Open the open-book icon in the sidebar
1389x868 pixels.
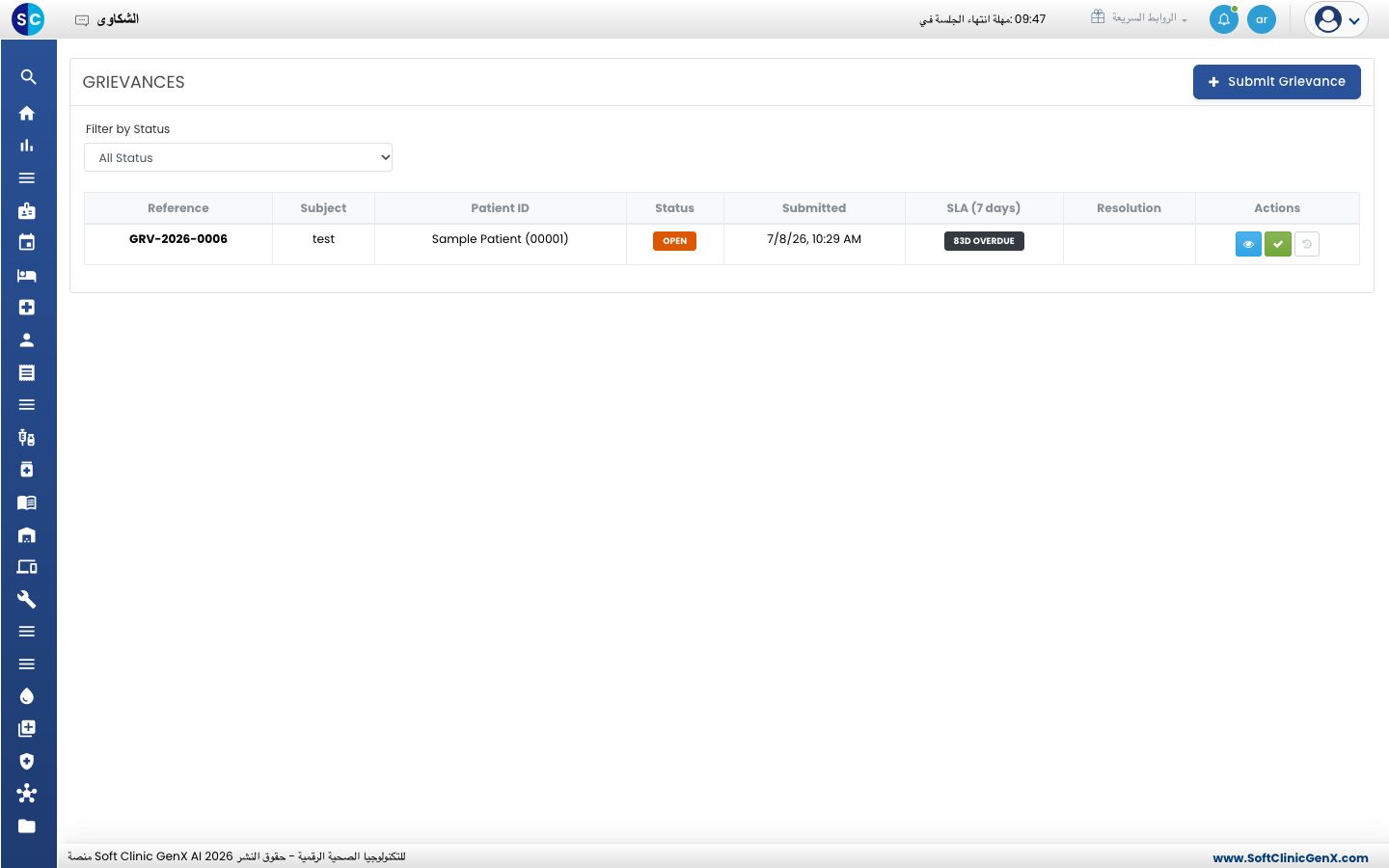point(27,502)
